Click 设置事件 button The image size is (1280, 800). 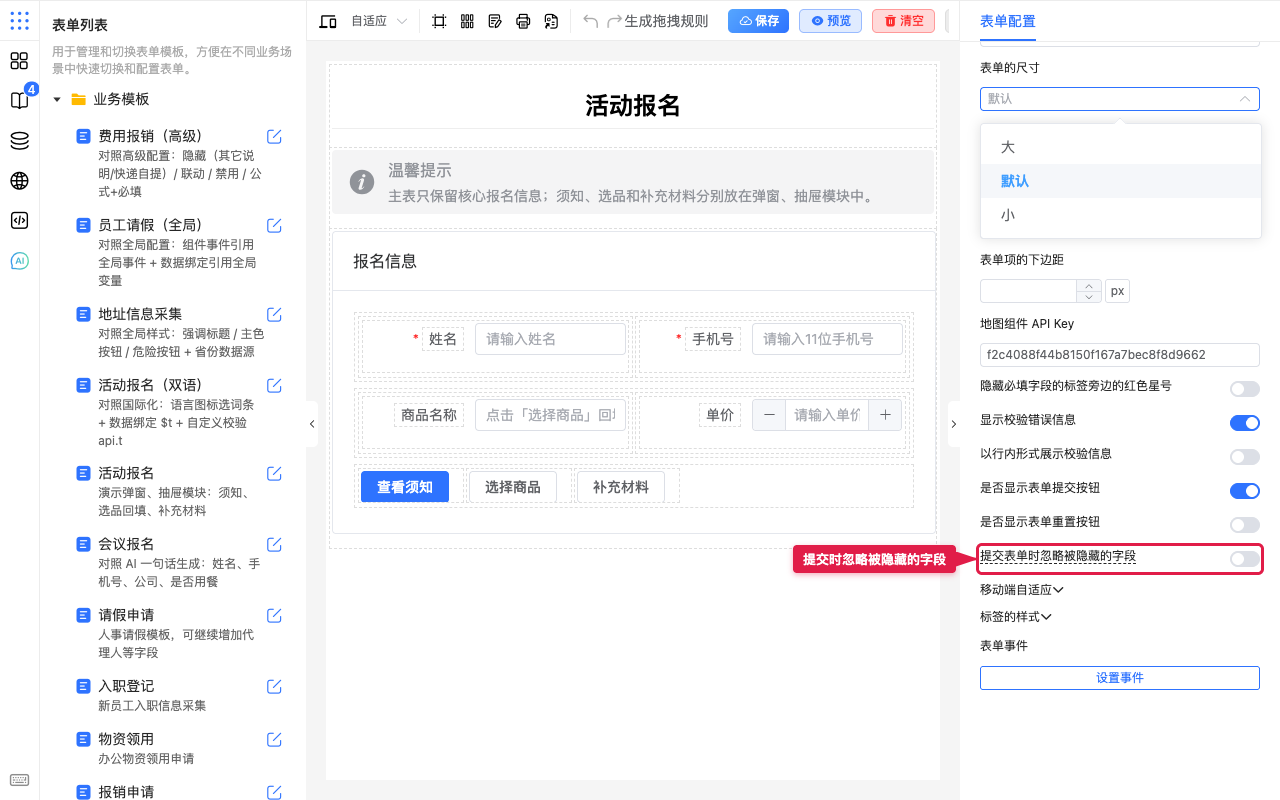[1119, 678]
